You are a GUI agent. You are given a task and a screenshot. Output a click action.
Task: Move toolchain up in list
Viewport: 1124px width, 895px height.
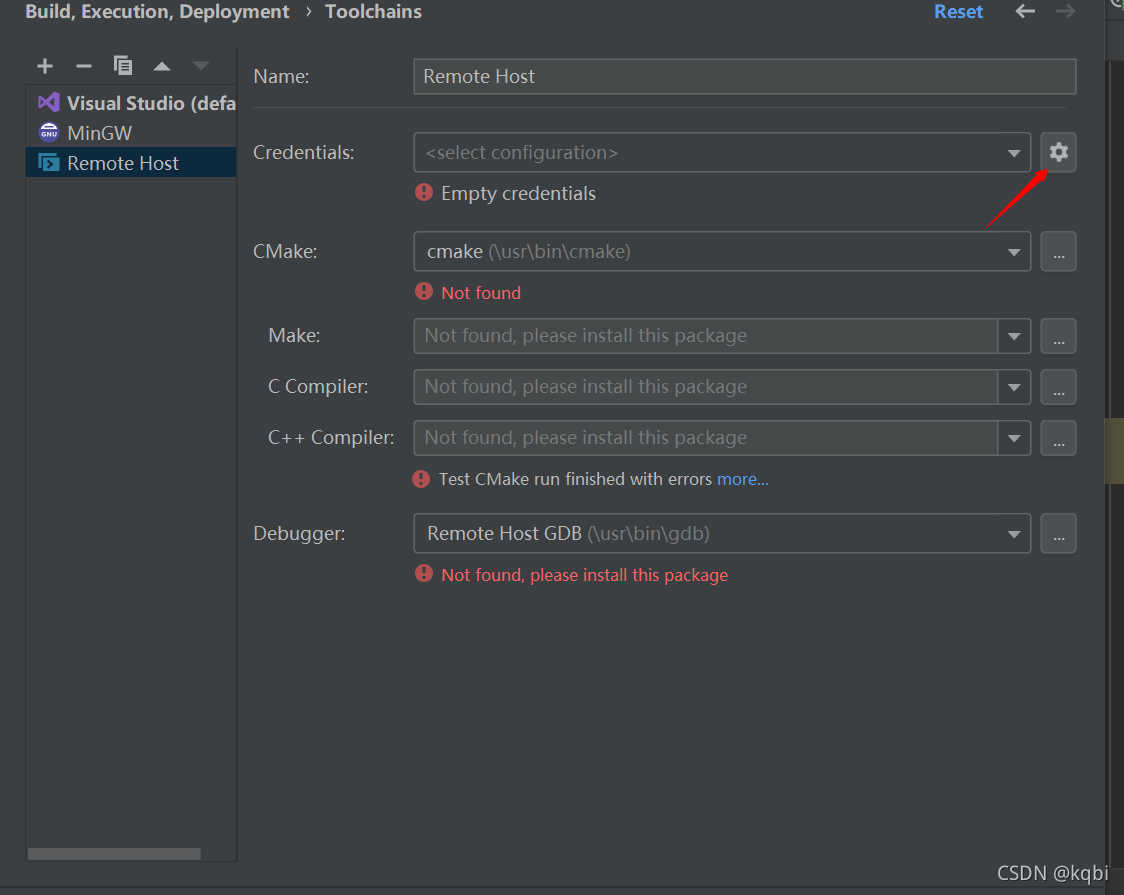click(162, 66)
